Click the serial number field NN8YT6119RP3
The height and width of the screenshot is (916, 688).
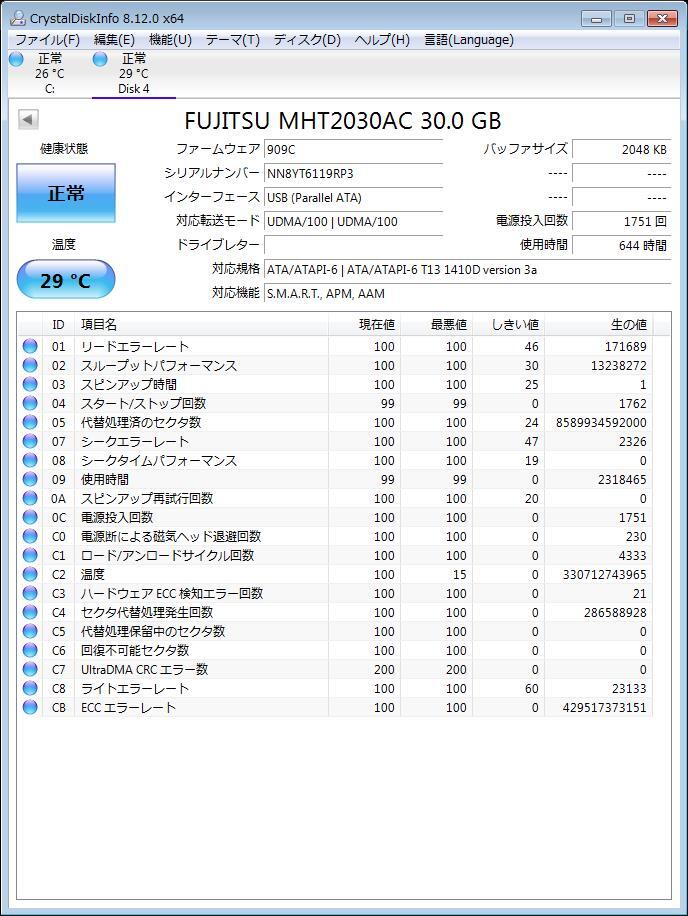(353, 174)
